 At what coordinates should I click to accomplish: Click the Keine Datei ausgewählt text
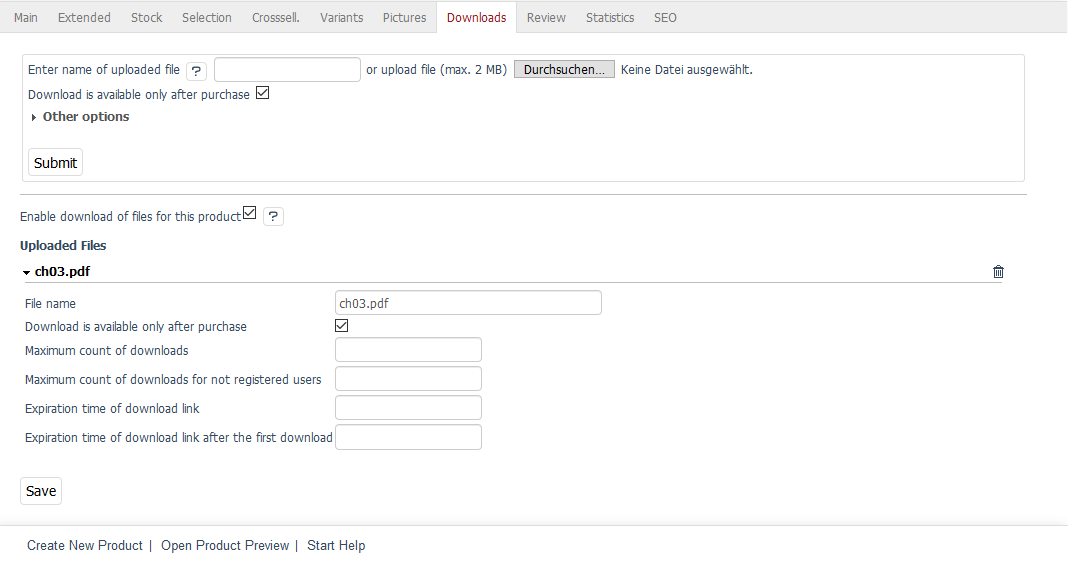click(x=687, y=69)
